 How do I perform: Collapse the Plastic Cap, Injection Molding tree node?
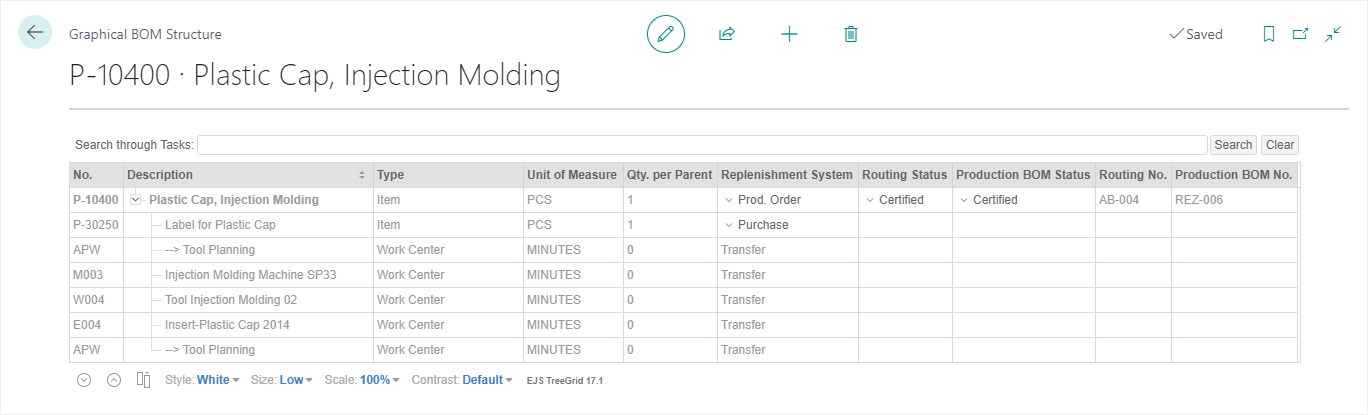136,200
